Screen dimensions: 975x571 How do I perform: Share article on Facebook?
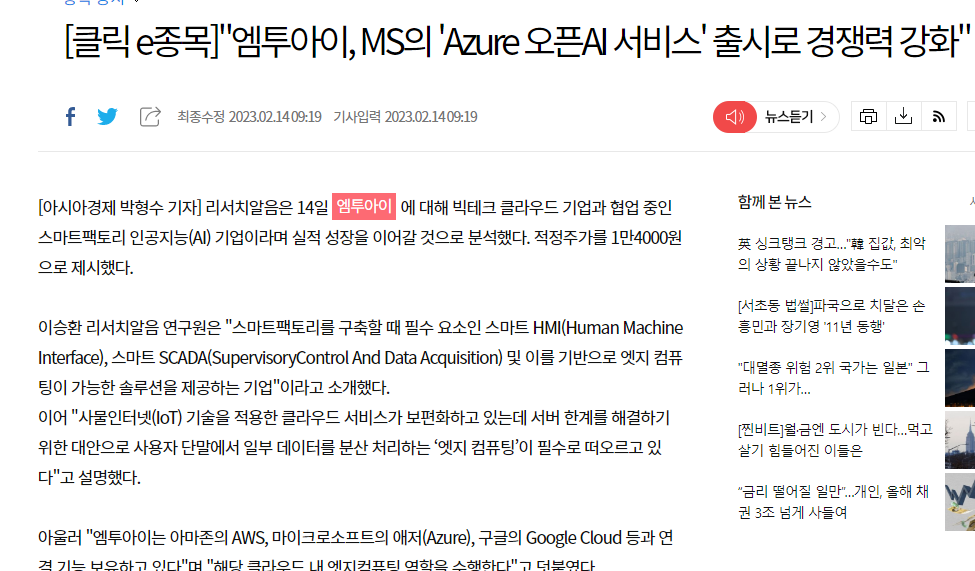[70, 117]
